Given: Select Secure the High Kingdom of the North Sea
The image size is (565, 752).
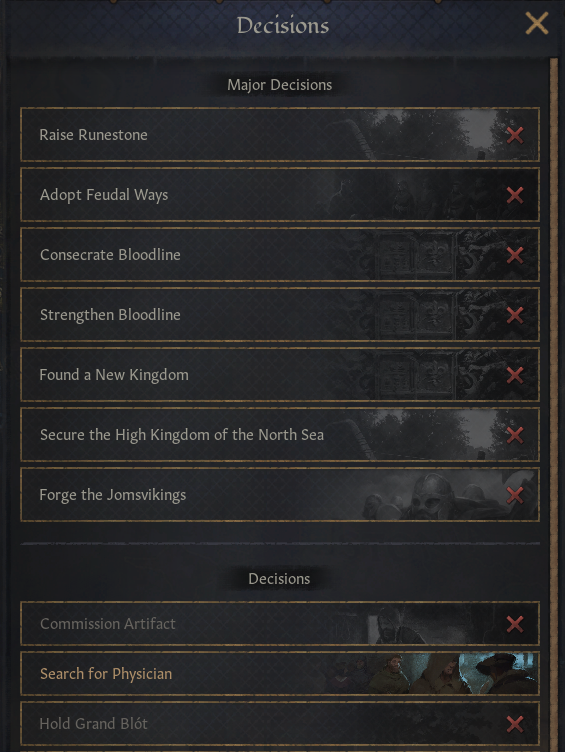Looking at the screenshot, I should pos(280,435).
